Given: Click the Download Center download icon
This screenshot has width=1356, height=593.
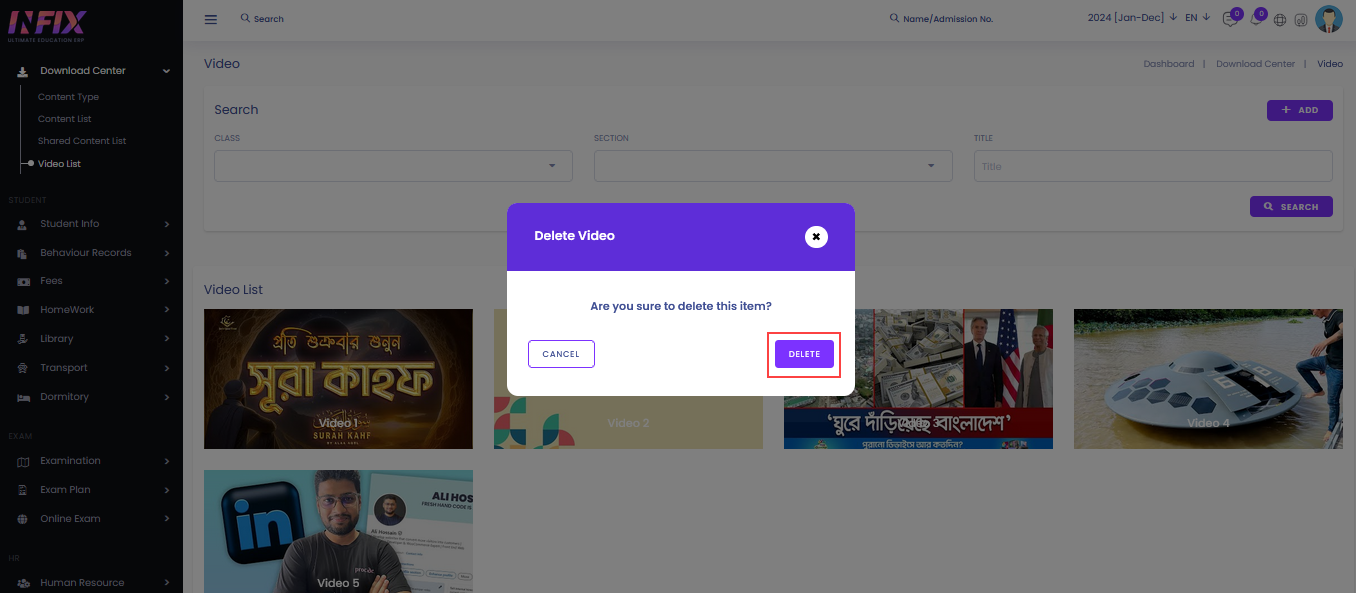Looking at the screenshot, I should (23, 71).
